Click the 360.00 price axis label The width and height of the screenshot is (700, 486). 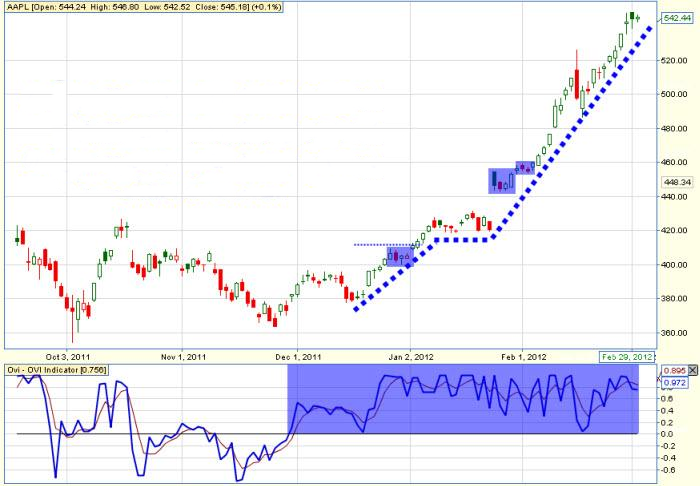point(674,333)
